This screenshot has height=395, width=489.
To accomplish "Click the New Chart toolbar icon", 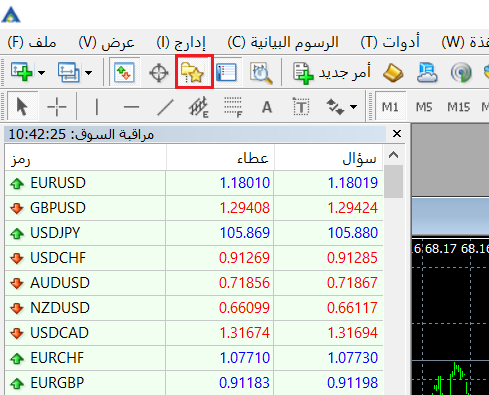I will tap(22, 72).
